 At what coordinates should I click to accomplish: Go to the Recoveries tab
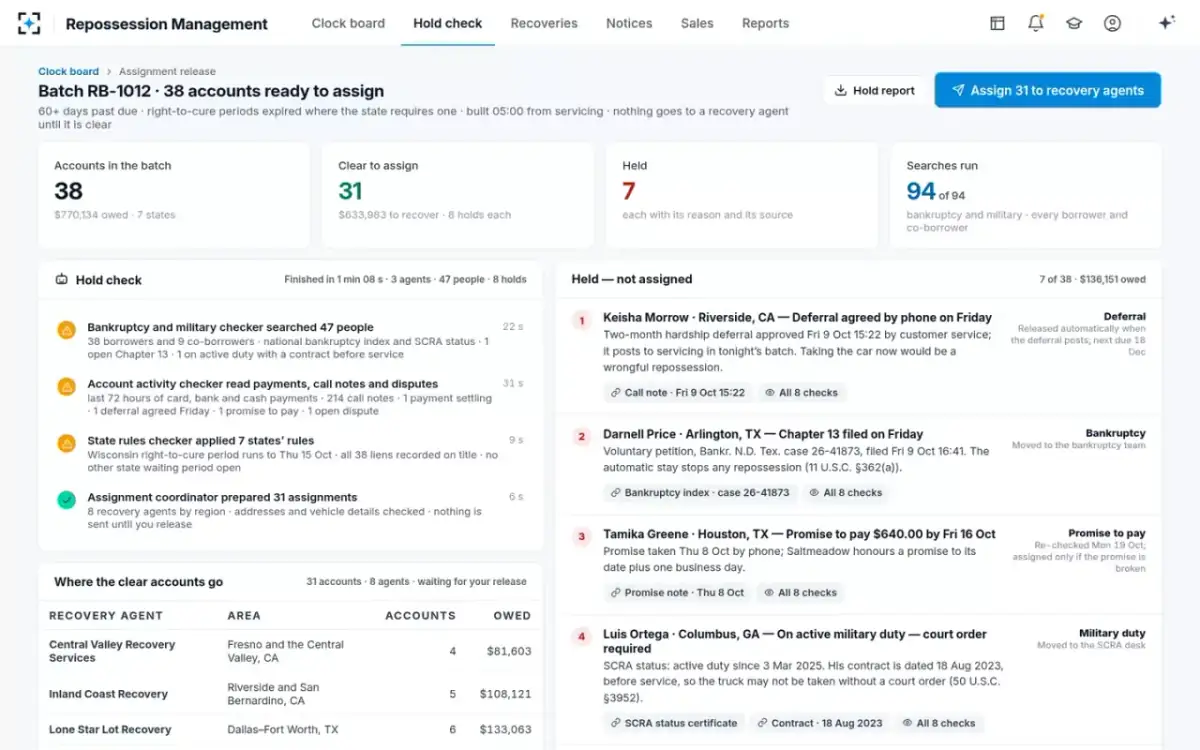pyautogui.click(x=544, y=23)
